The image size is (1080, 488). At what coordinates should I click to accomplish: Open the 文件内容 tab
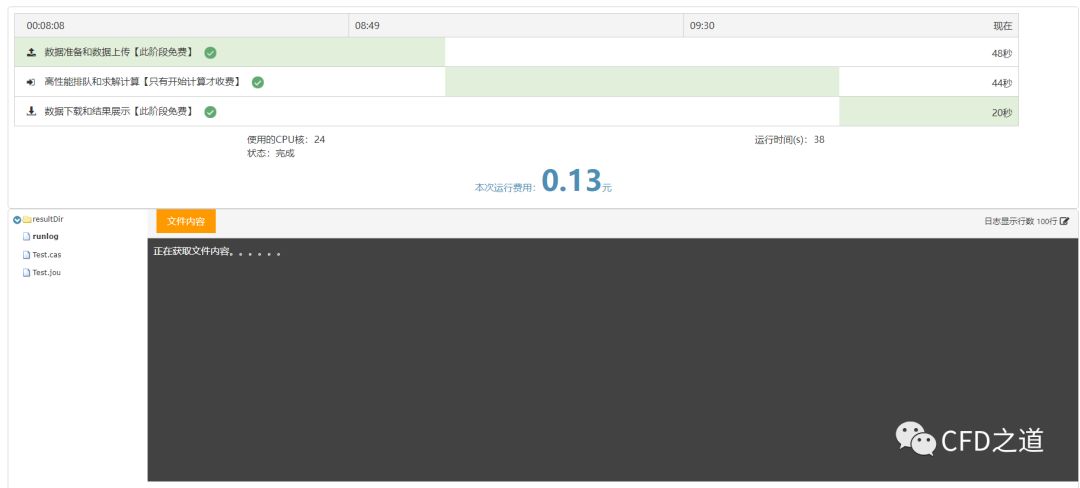tap(186, 221)
